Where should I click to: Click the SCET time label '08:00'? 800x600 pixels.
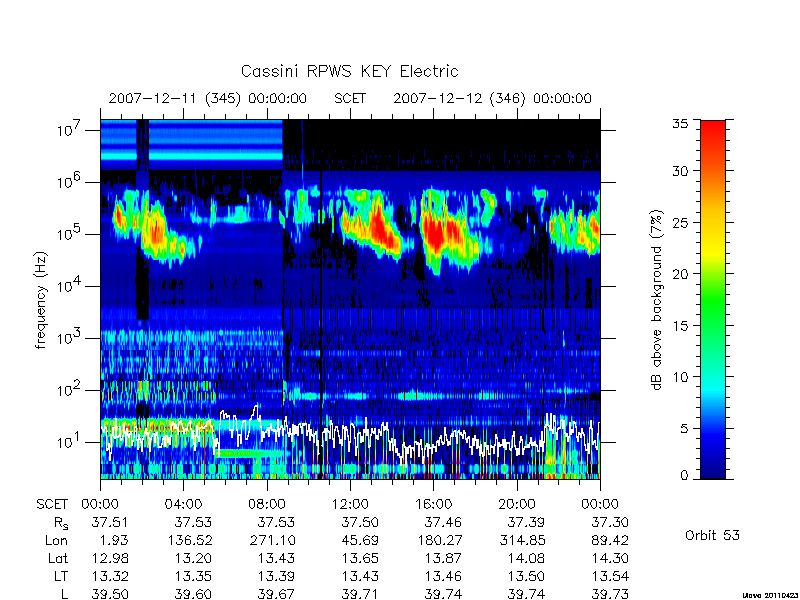[267, 505]
